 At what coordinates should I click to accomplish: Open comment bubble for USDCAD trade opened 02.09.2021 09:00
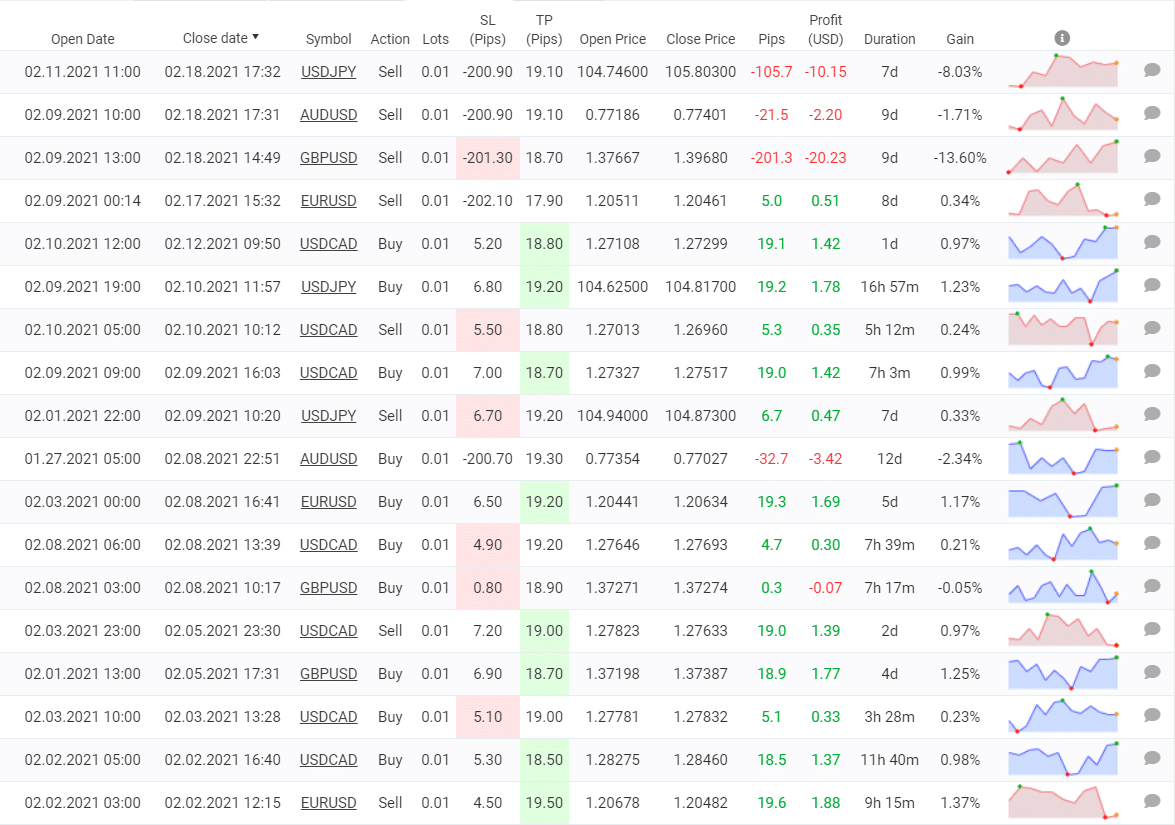tap(1152, 371)
